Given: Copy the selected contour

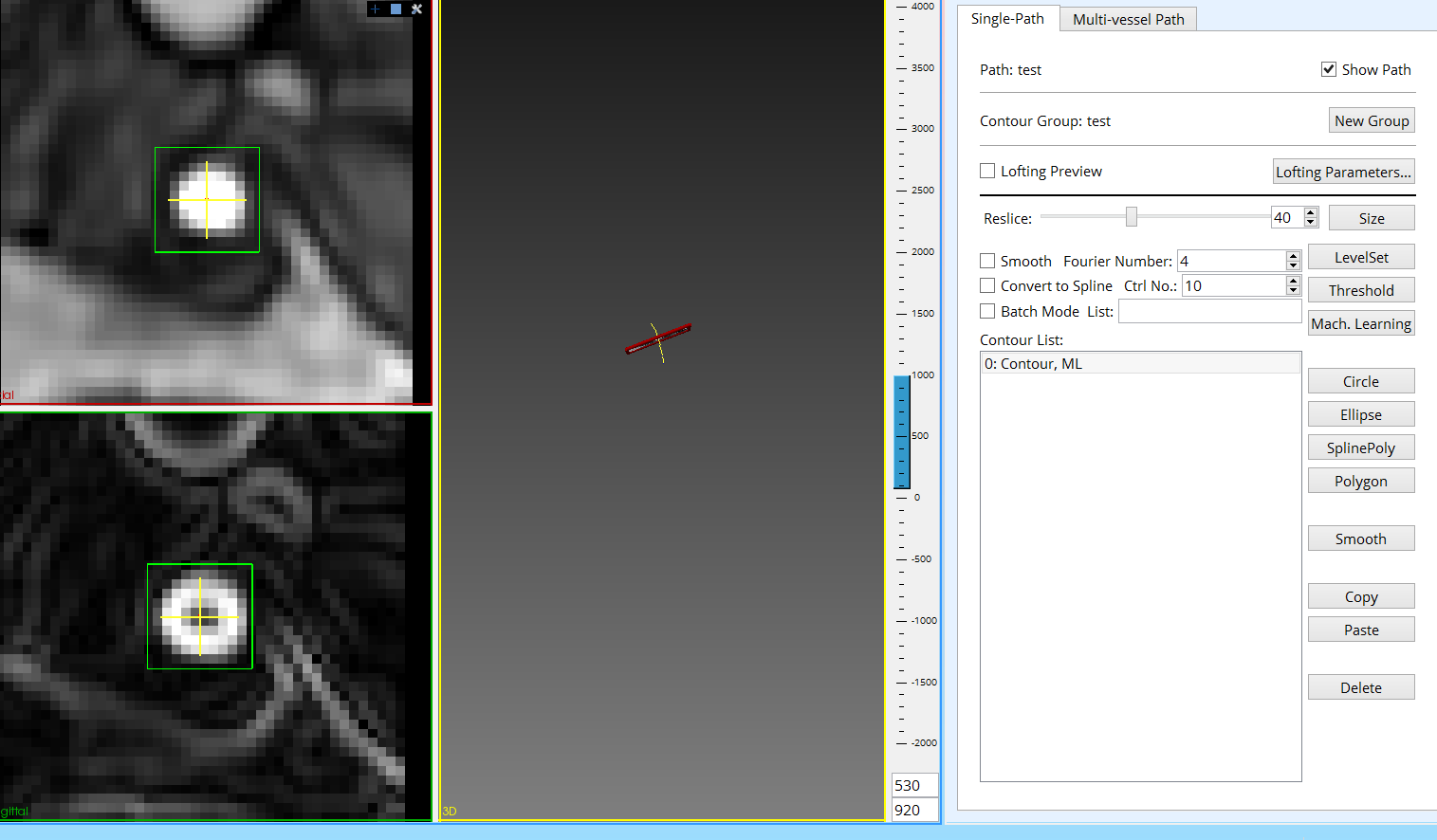Looking at the screenshot, I should [1361, 596].
